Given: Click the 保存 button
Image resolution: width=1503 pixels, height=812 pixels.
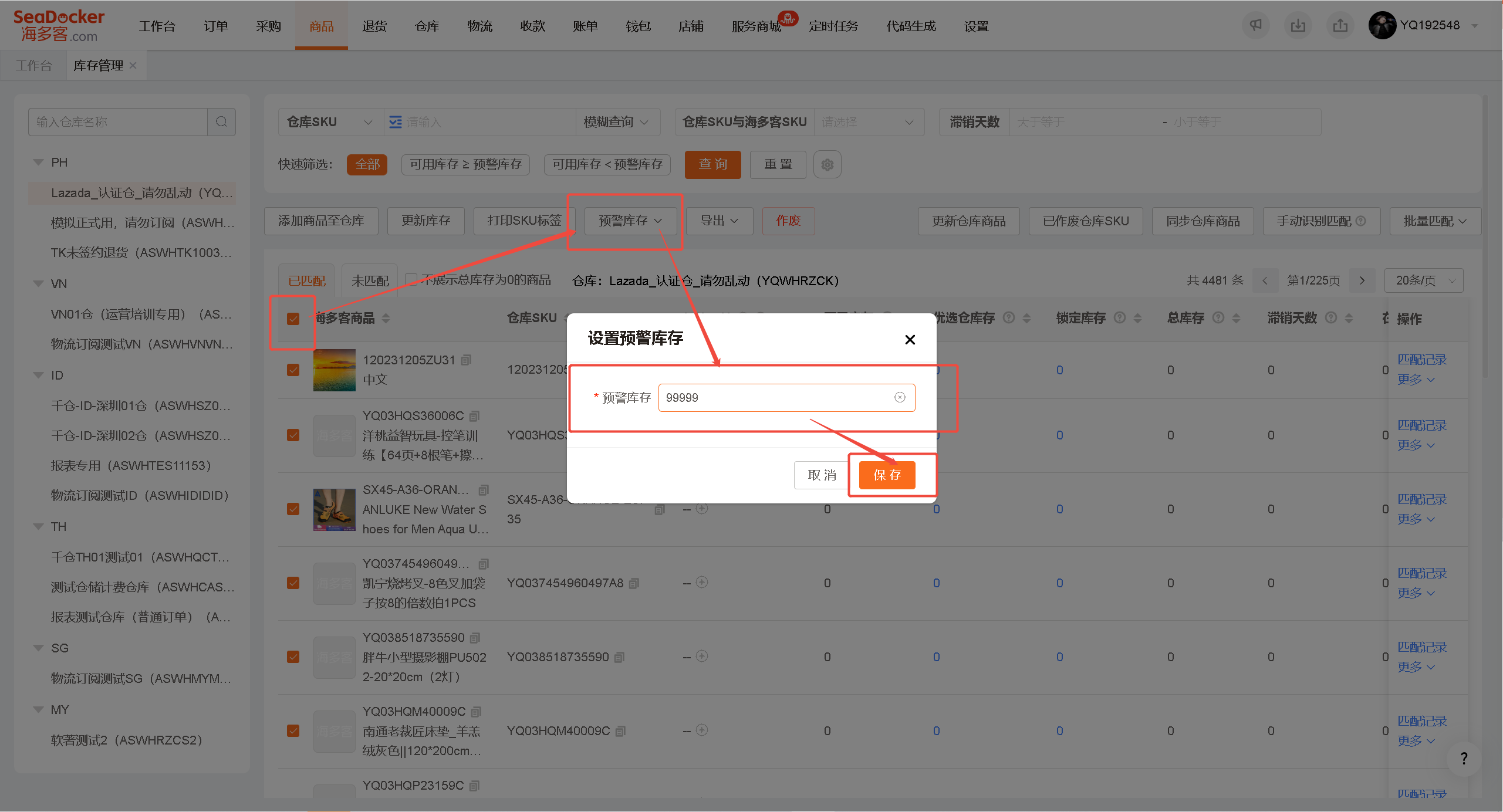Looking at the screenshot, I should pyautogui.click(x=887, y=475).
